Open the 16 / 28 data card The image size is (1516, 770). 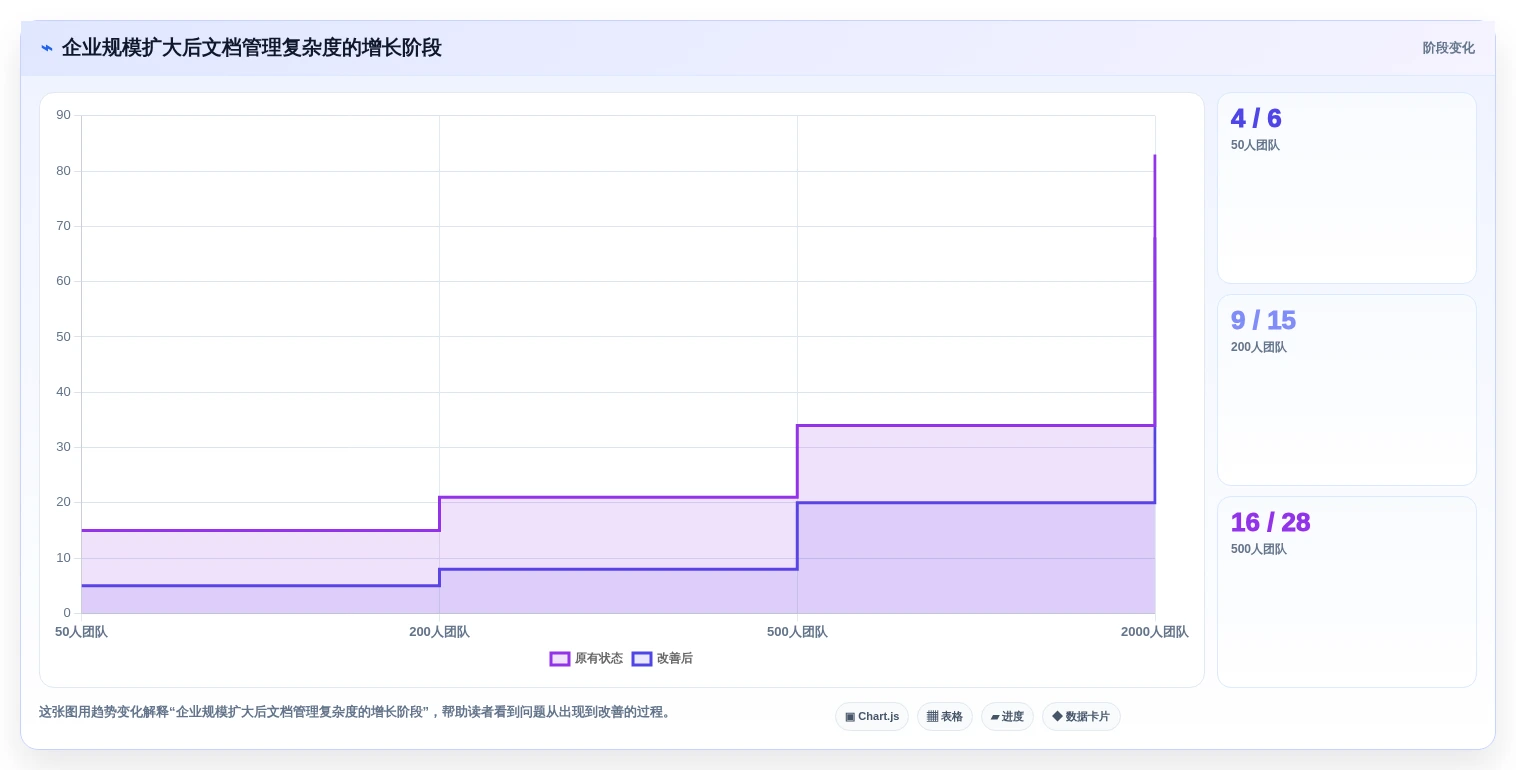(1346, 592)
